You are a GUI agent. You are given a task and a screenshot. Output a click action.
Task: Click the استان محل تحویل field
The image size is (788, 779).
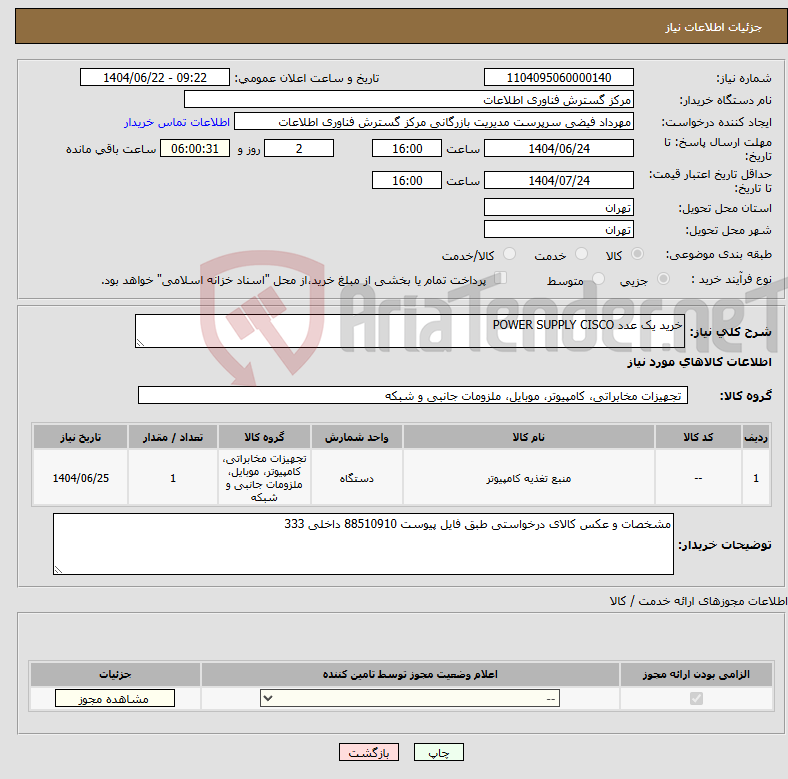pos(559,207)
